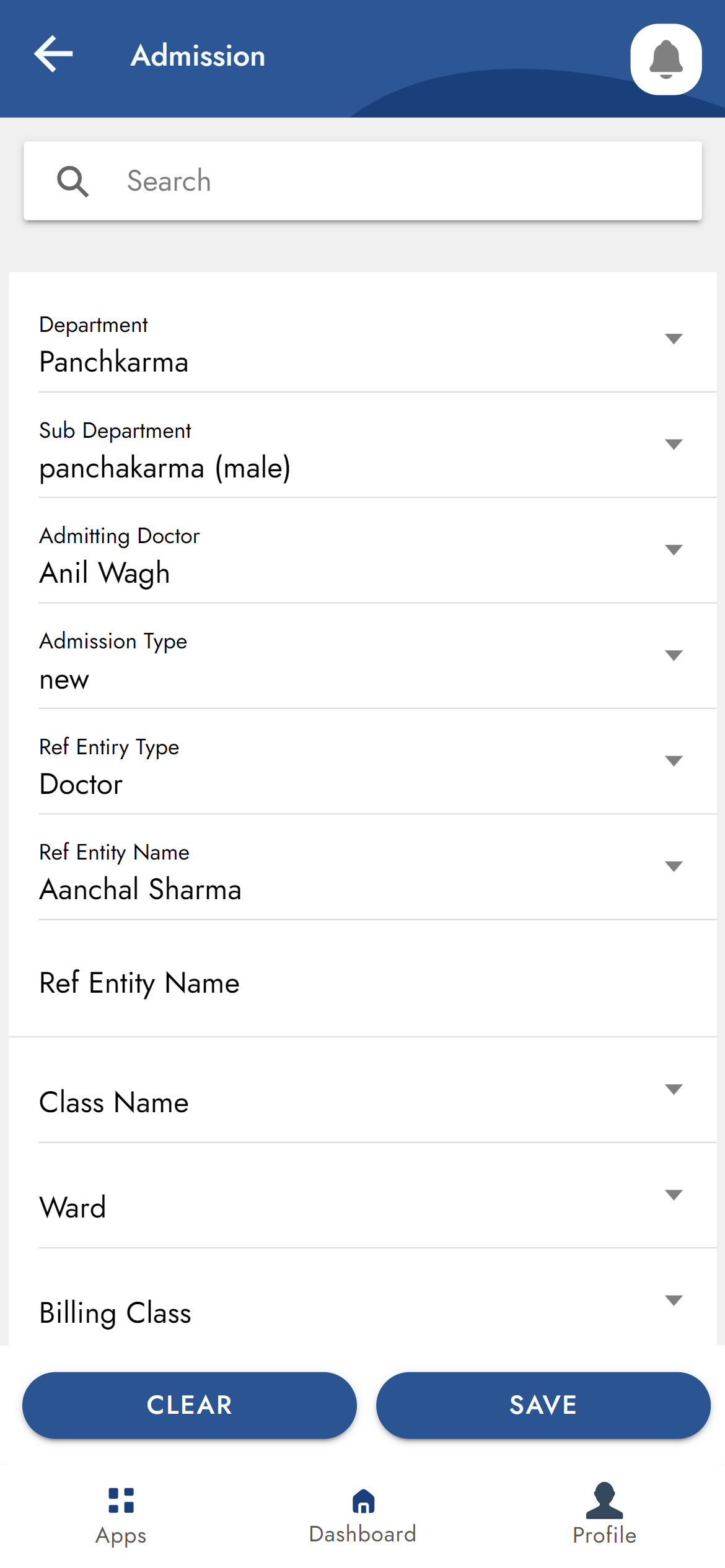Tap the back arrow icon
This screenshot has height=1568, width=725.
(53, 54)
